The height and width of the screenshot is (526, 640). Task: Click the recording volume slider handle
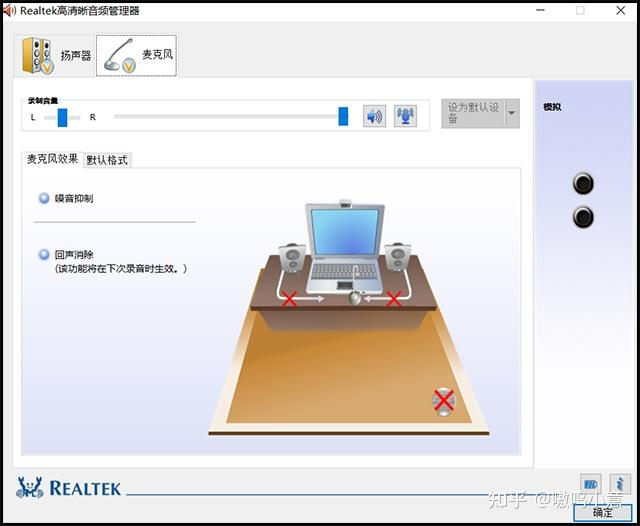tap(343, 116)
